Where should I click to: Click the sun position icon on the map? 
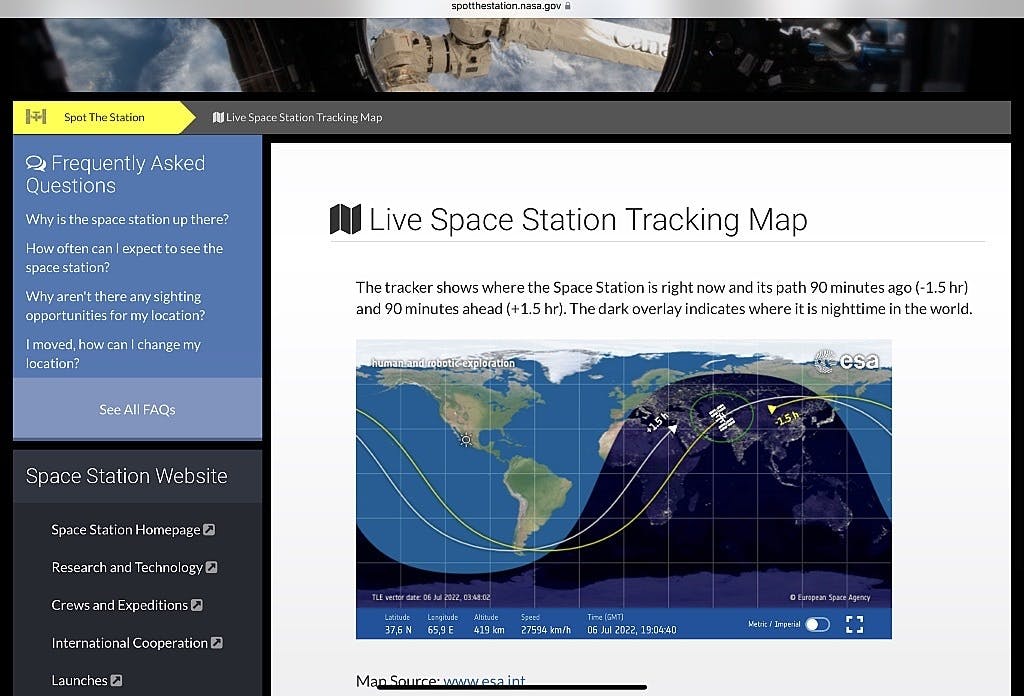(465, 439)
